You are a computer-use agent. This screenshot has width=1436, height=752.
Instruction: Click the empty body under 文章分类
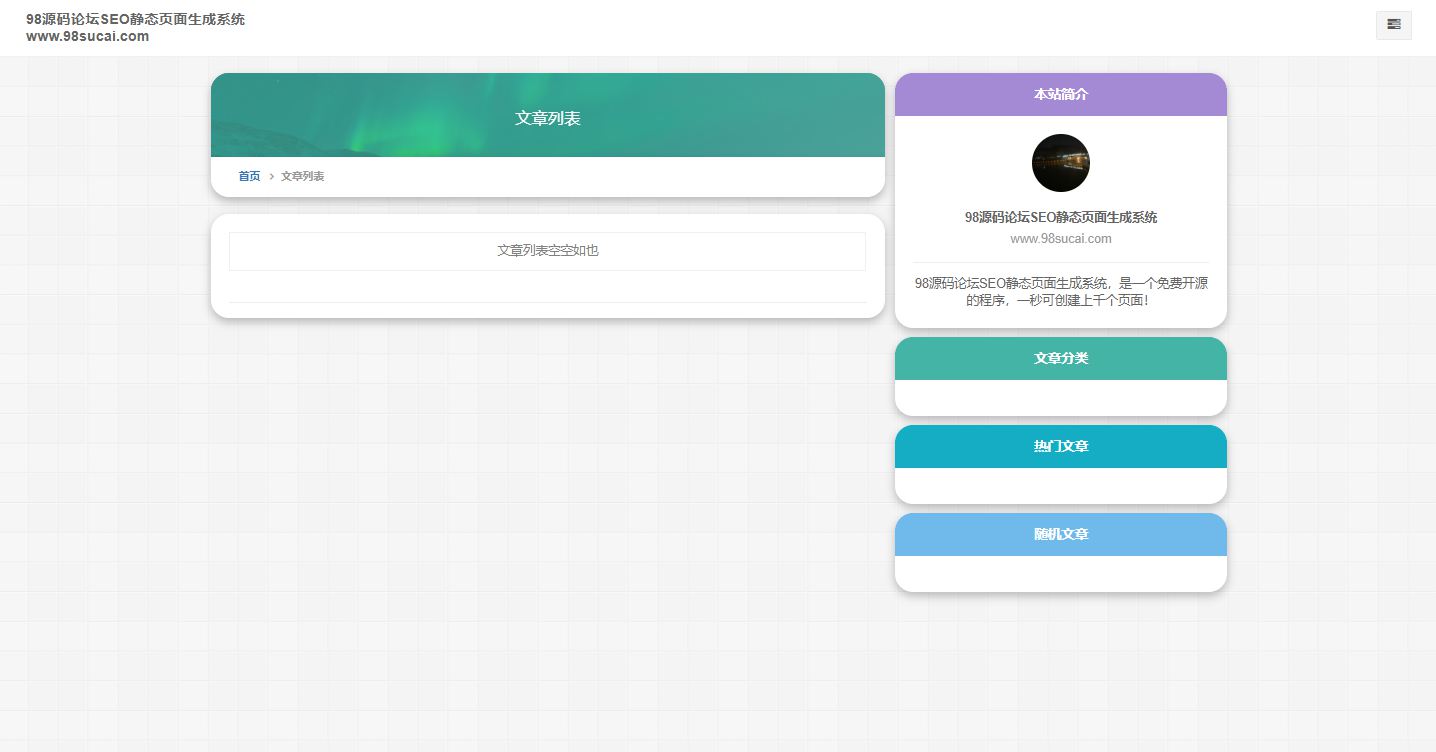(1060, 397)
